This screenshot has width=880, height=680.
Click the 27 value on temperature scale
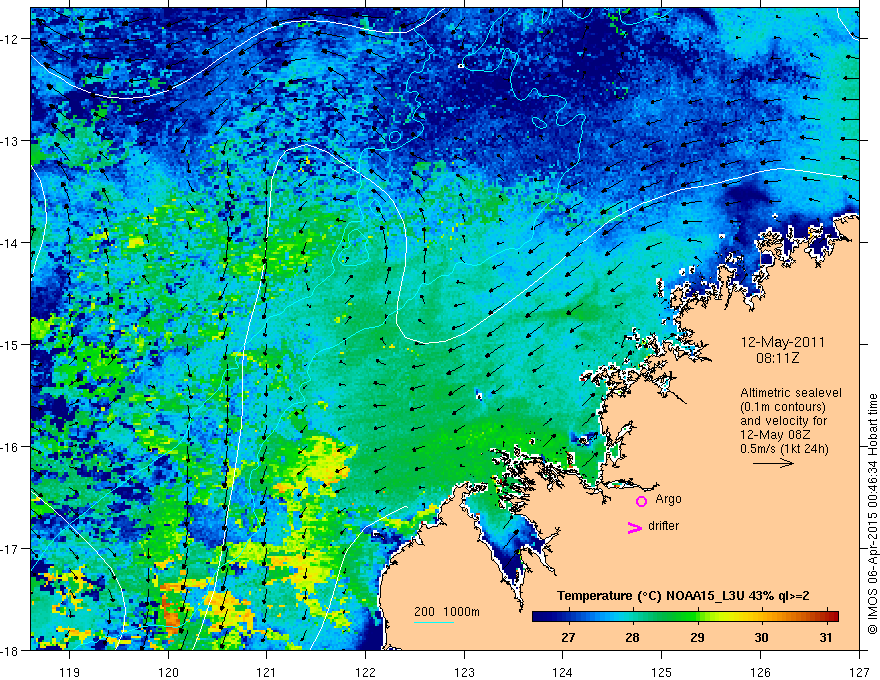click(568, 637)
